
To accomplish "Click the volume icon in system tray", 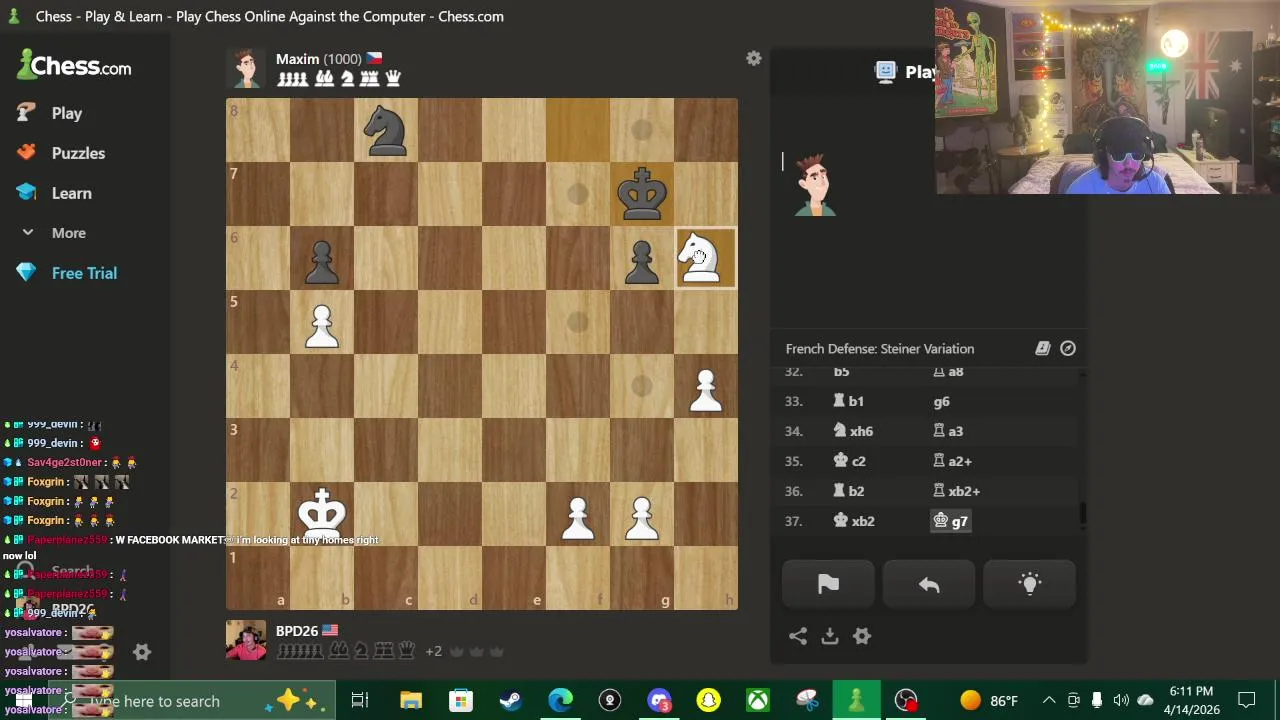I will [1121, 701].
